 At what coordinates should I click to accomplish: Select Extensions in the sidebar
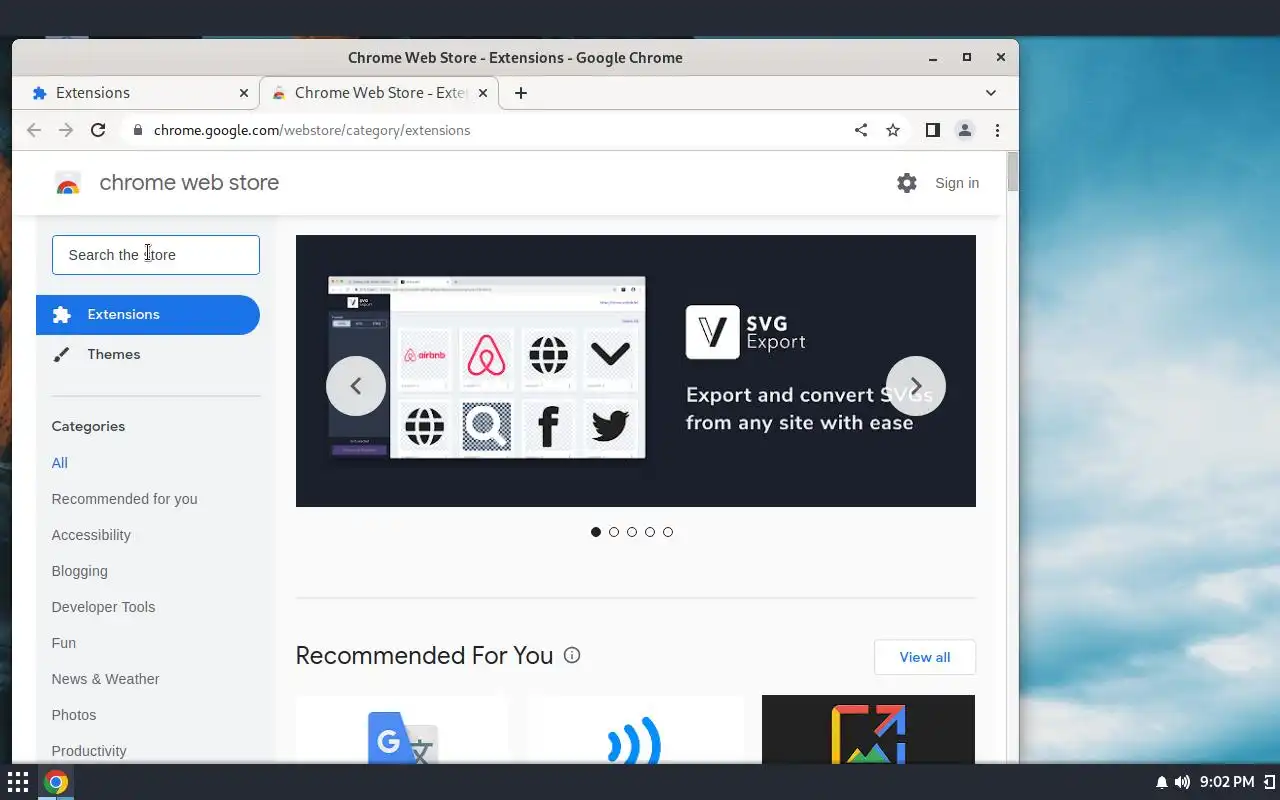[x=148, y=315]
